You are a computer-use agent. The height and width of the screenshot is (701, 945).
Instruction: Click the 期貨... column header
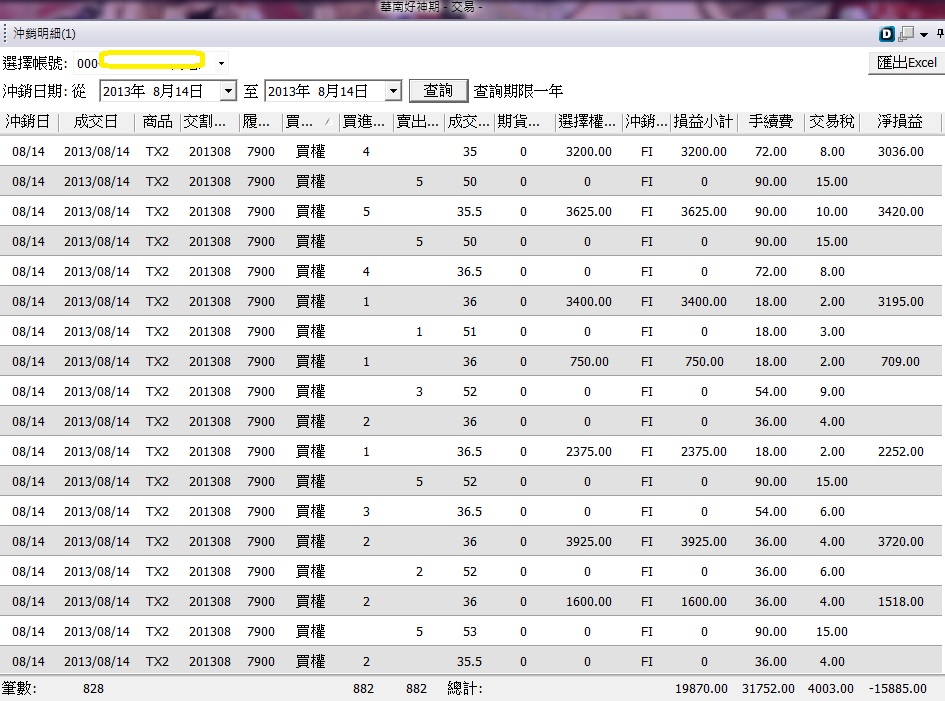tap(524, 122)
